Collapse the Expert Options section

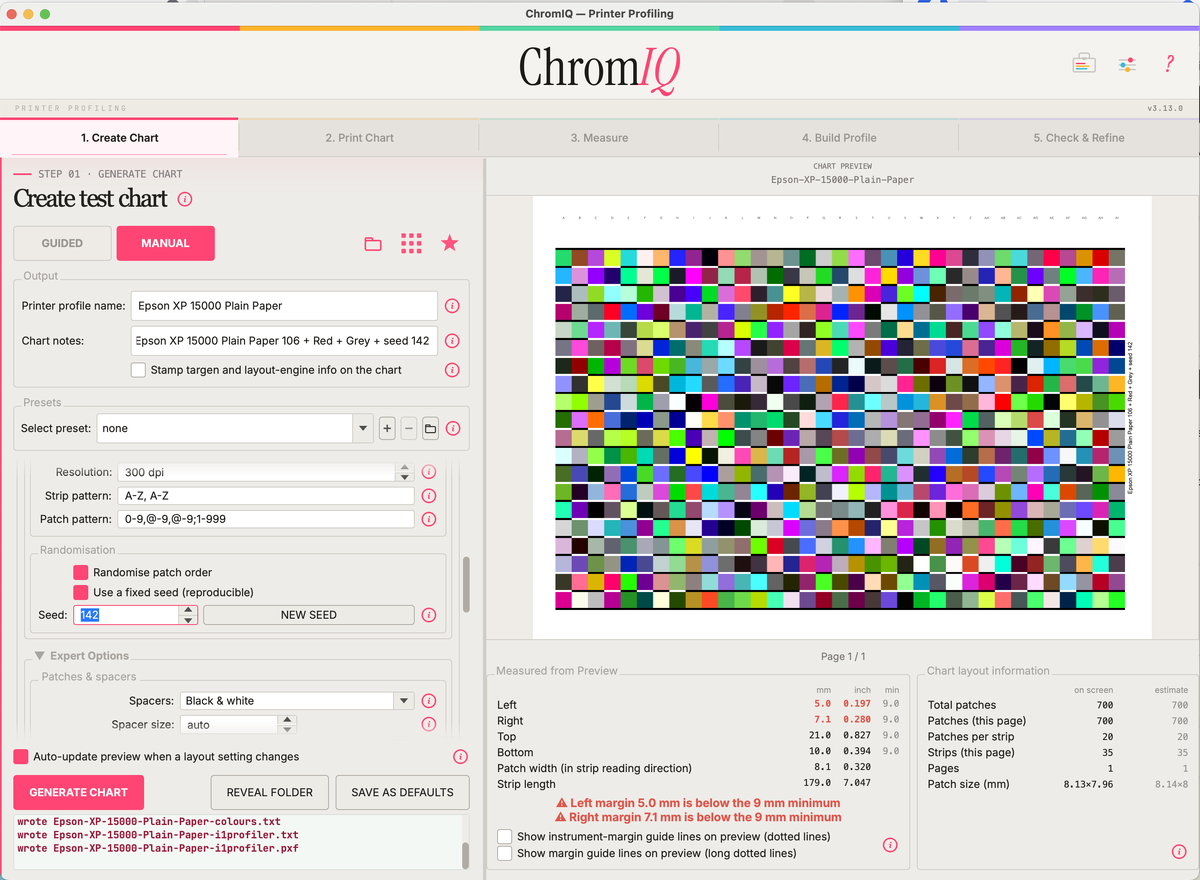[40, 656]
